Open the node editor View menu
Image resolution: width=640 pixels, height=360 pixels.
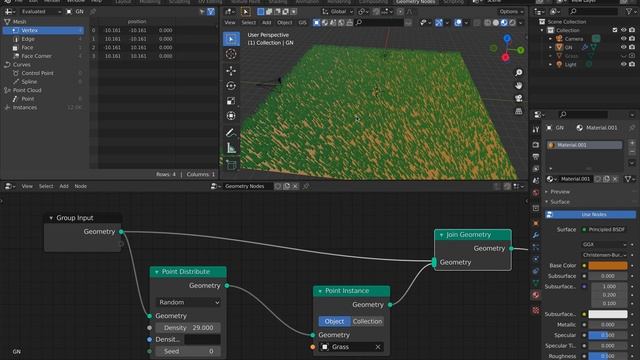pos(27,186)
